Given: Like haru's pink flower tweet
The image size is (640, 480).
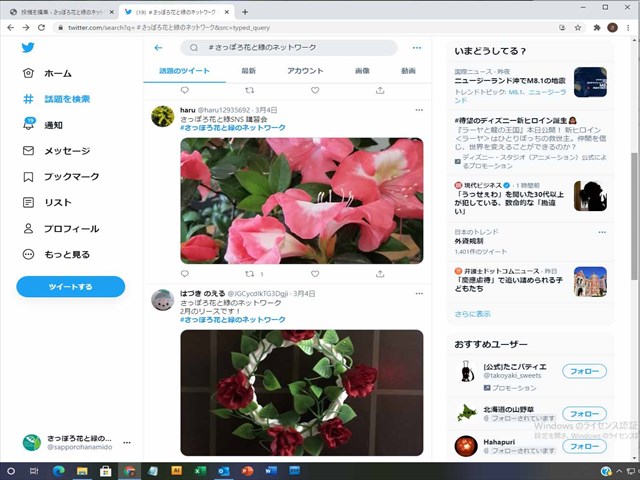Looking at the screenshot, I should coord(315,273).
